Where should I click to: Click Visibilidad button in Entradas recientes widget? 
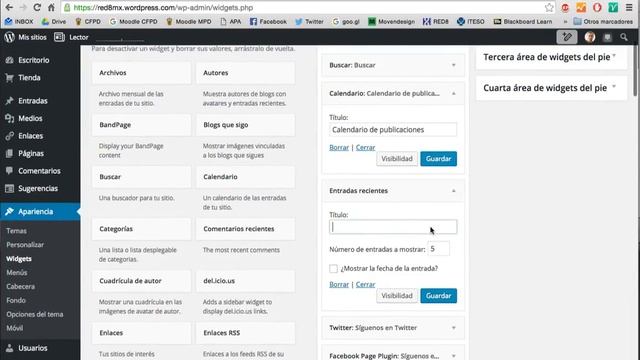(x=397, y=296)
